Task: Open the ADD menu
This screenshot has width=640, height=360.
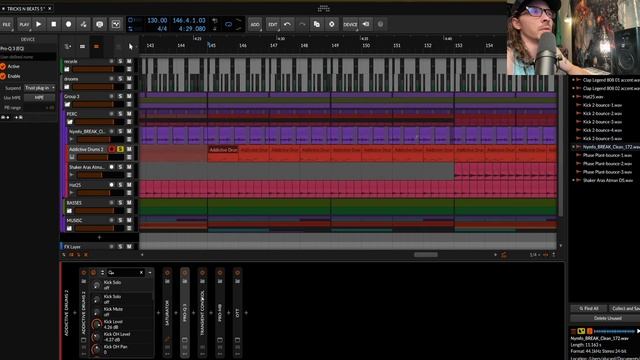Action: pyautogui.click(x=255, y=24)
